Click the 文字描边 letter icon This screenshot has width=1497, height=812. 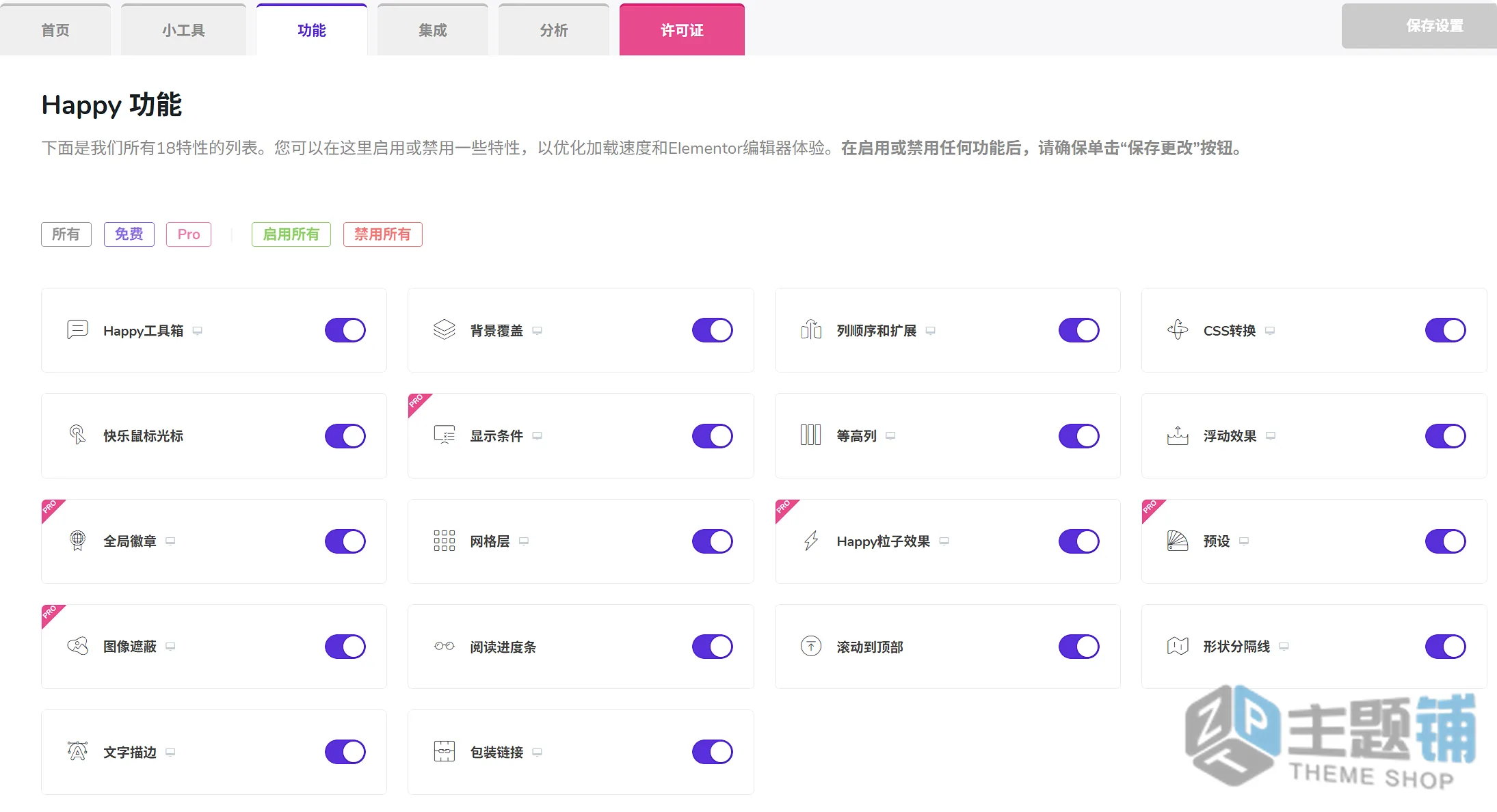[x=77, y=751]
